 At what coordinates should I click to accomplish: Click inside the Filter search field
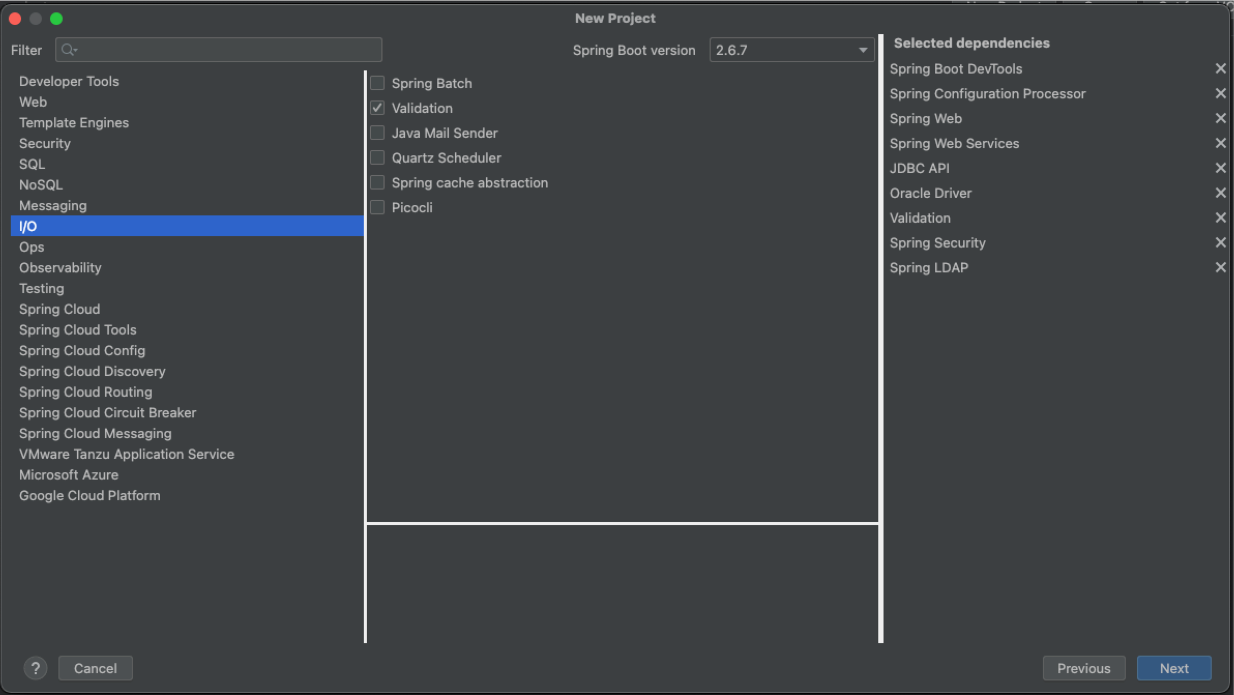coord(218,49)
